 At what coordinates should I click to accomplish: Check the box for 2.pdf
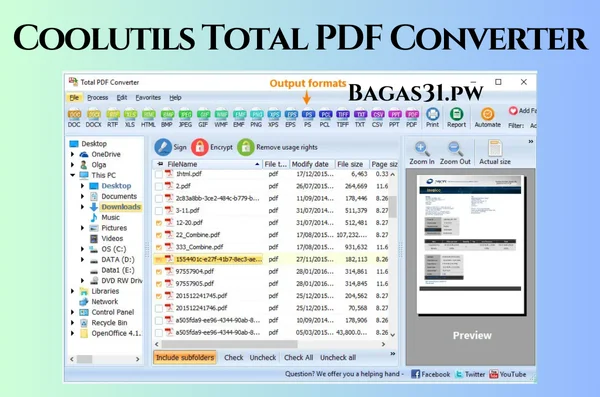[158, 186]
